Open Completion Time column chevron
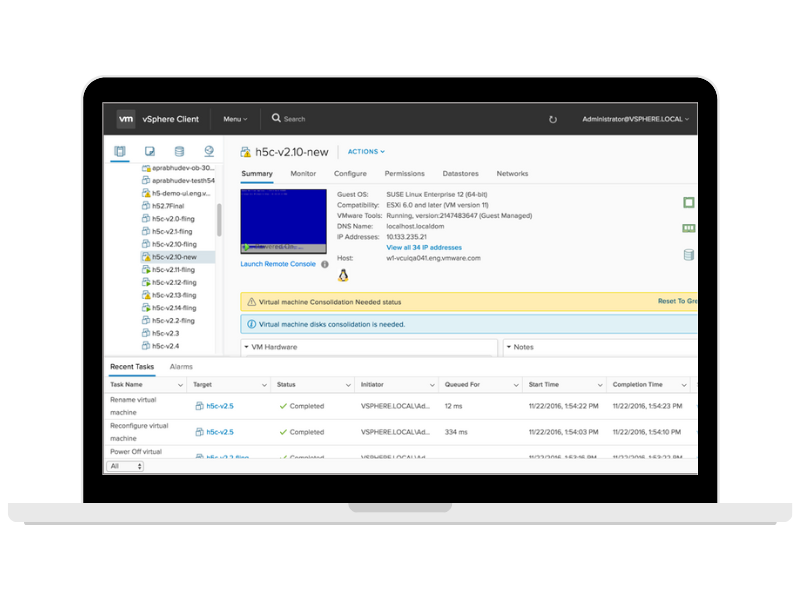800x600 pixels. pyautogui.click(x=684, y=385)
